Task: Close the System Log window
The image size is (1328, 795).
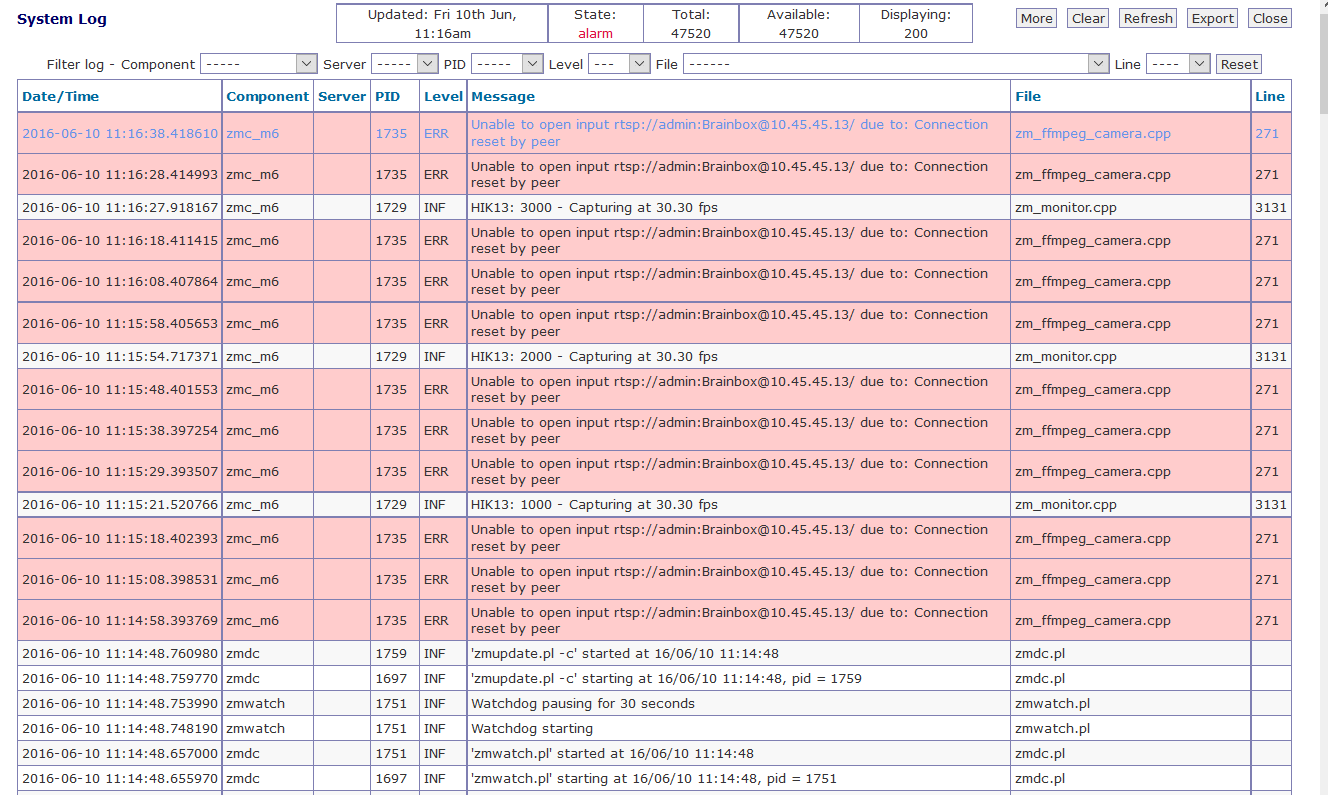Action: point(1270,18)
